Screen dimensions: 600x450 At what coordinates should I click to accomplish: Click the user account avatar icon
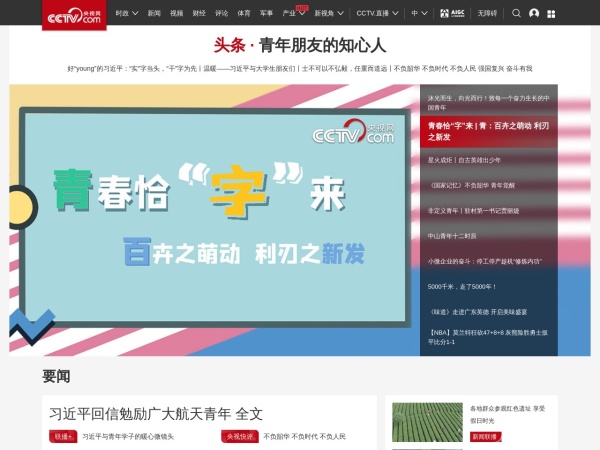tap(534, 14)
